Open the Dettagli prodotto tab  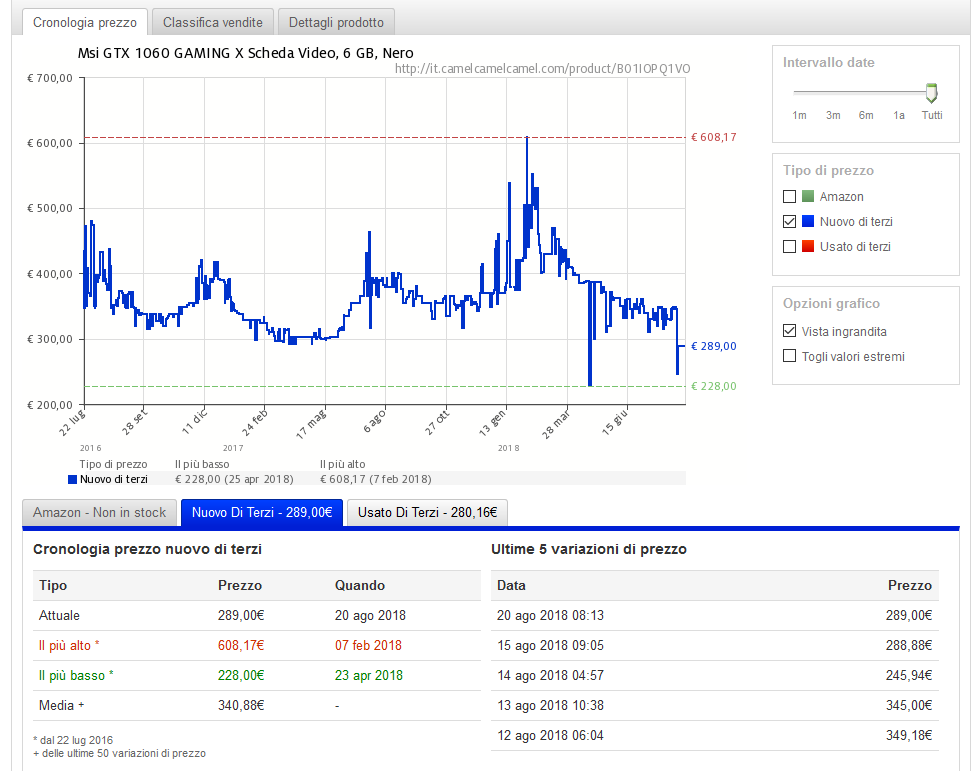click(336, 22)
